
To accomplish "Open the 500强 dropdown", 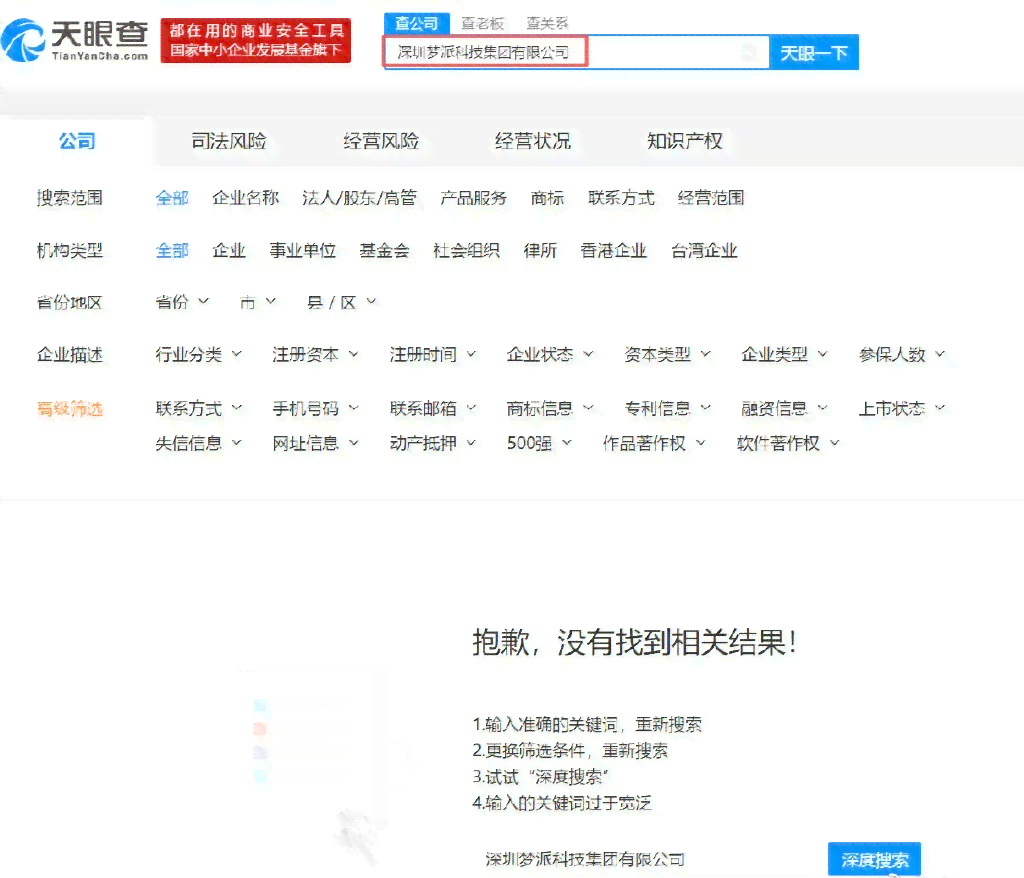I will point(539,444).
